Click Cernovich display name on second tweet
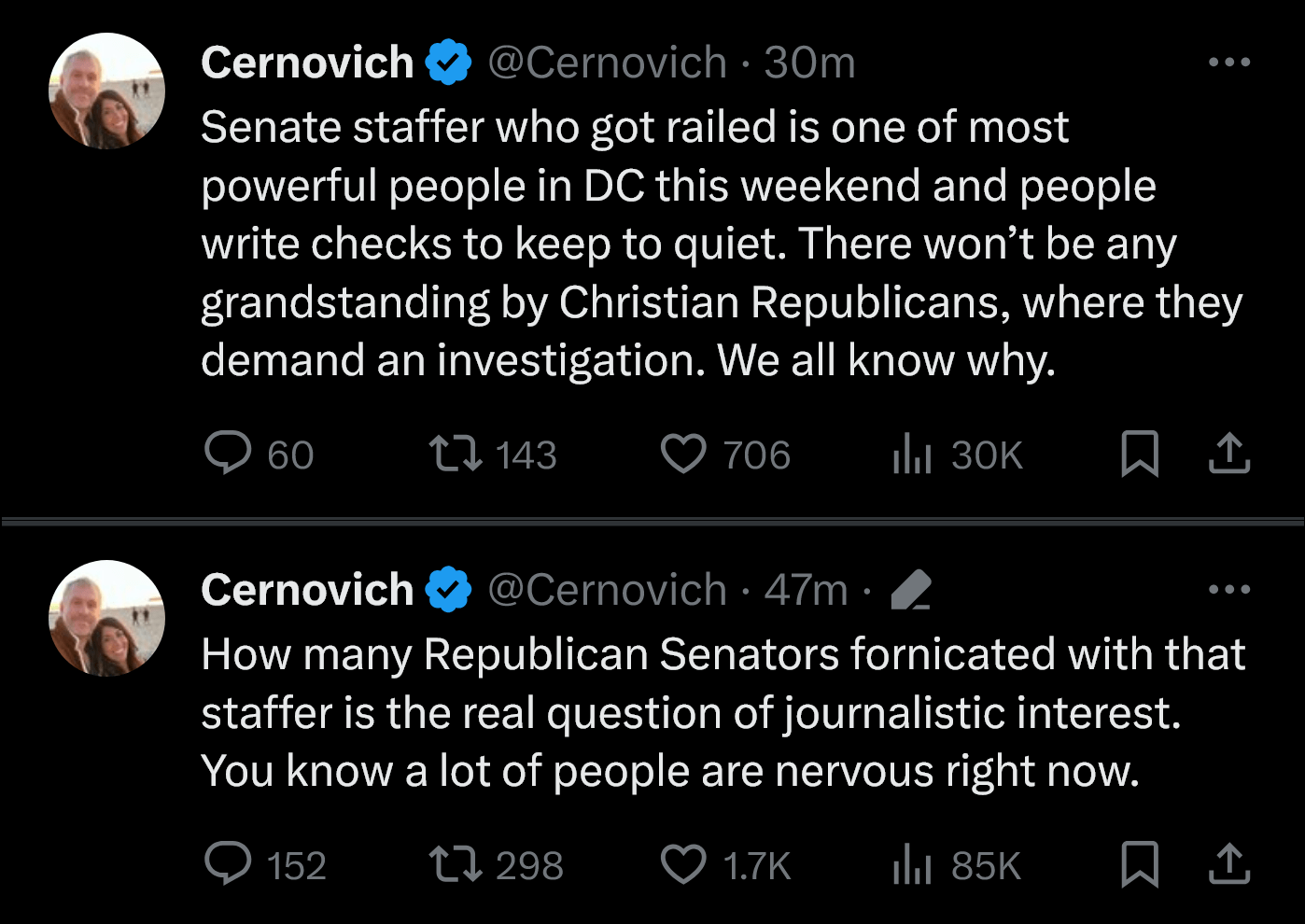Screen dimensions: 1305x924 307,591
